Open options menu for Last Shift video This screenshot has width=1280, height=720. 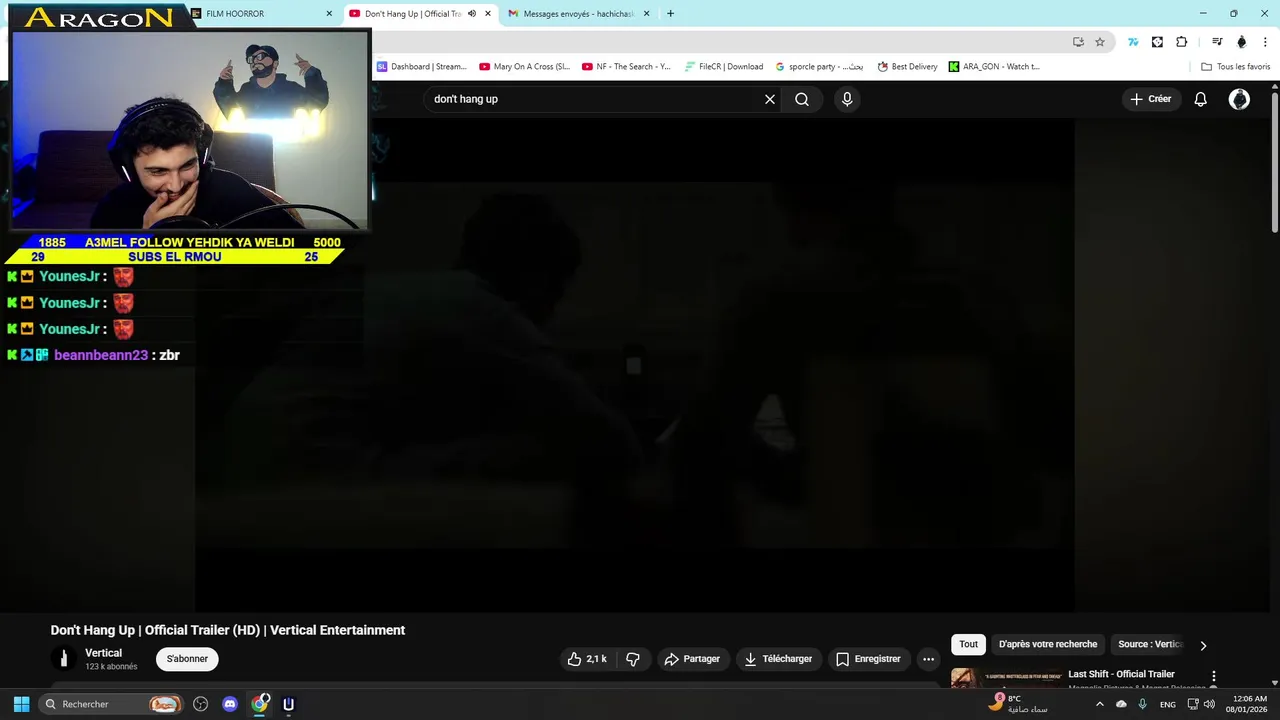click(1214, 677)
